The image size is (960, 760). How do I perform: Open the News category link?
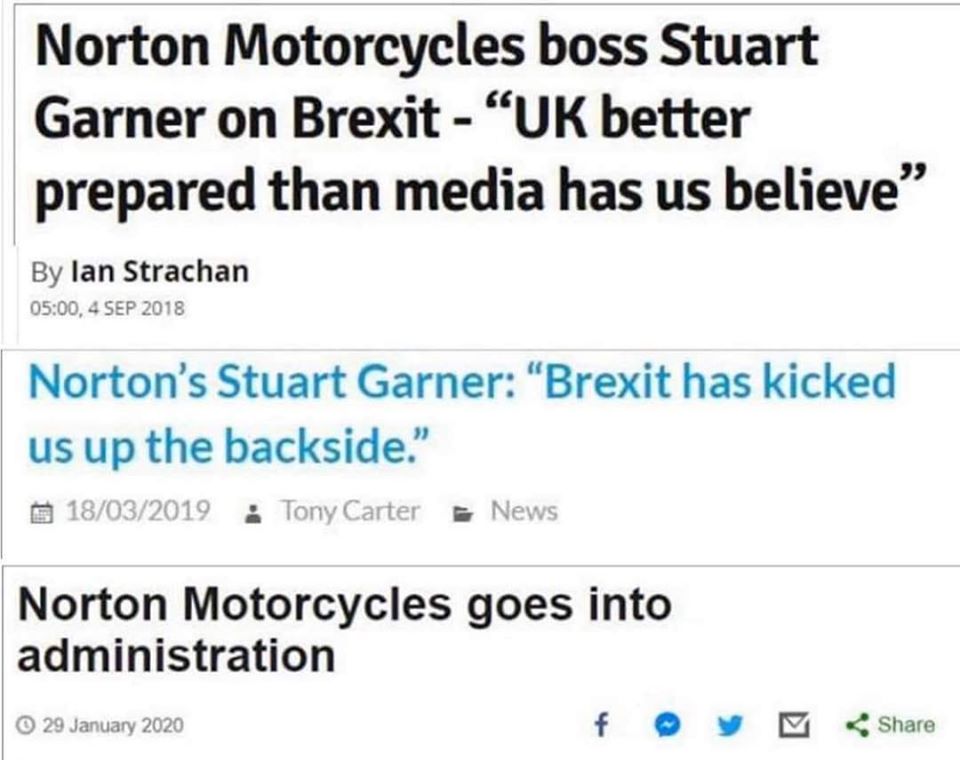coord(524,511)
